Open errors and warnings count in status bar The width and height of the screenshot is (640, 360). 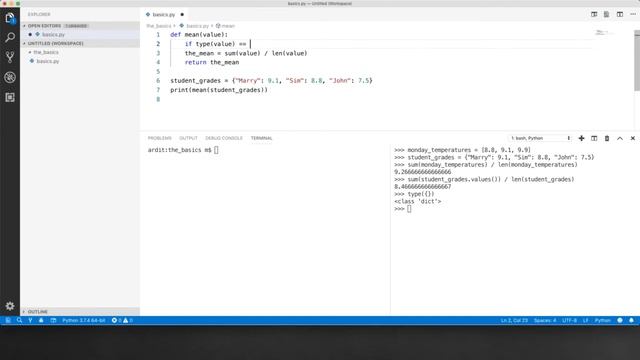pos(122,320)
